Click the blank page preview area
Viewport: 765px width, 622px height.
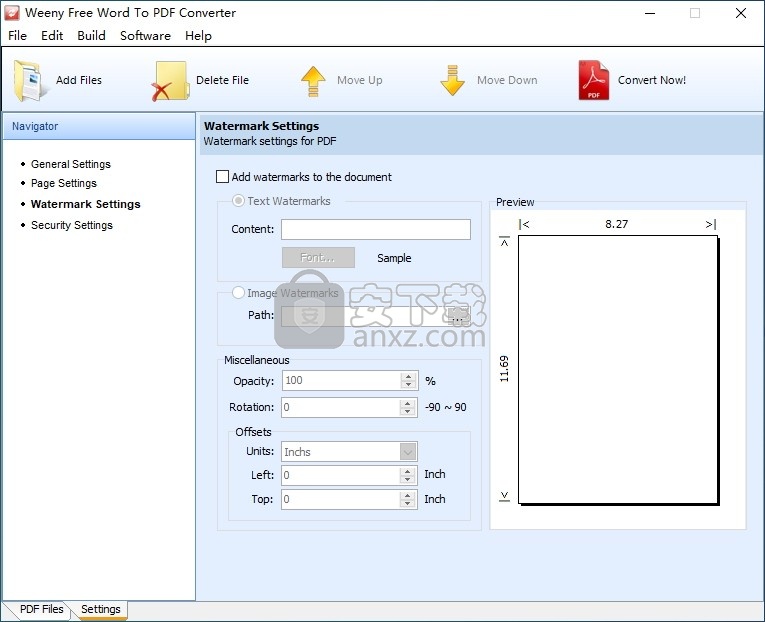[x=618, y=370]
